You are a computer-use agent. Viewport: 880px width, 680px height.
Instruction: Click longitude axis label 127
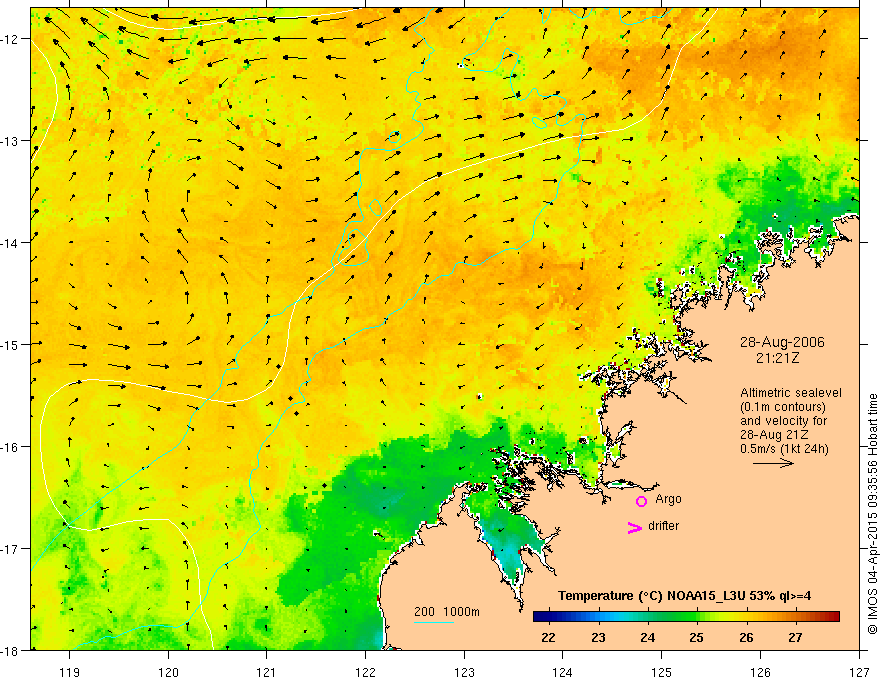click(859, 672)
